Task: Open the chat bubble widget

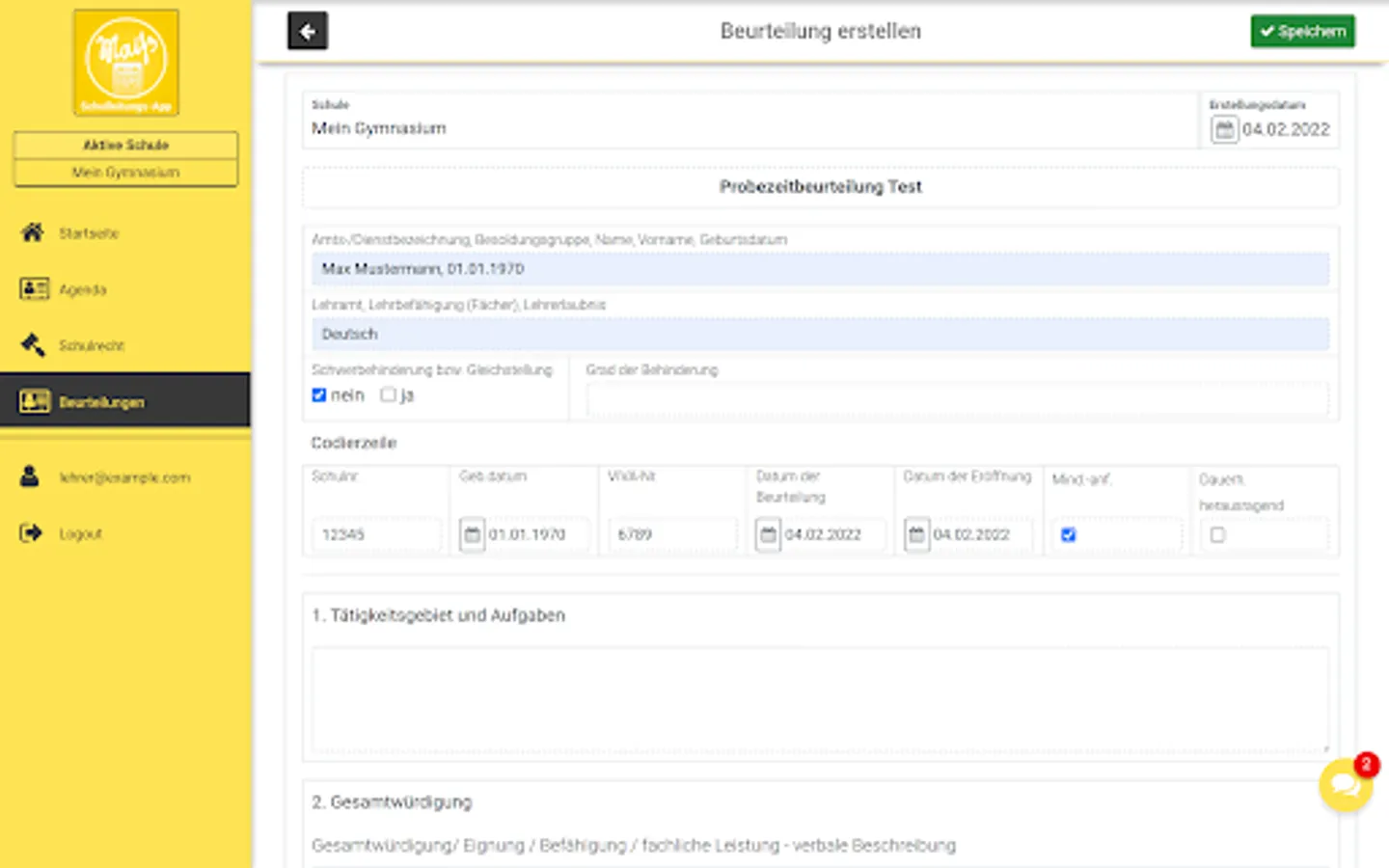Action: point(1345,785)
